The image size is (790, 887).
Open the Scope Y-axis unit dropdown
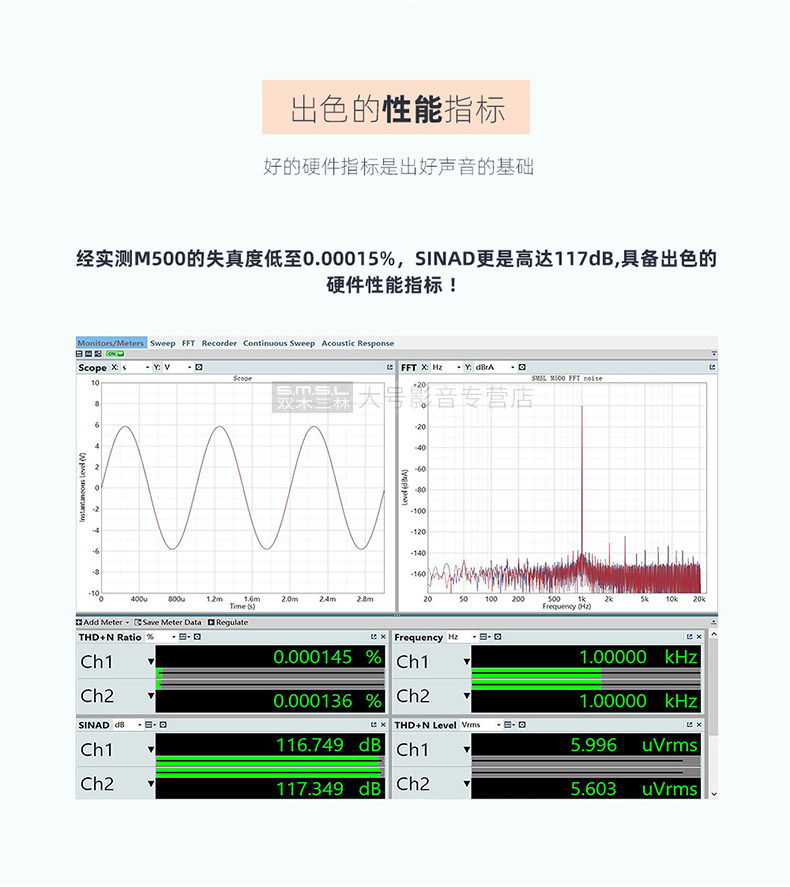(178, 367)
